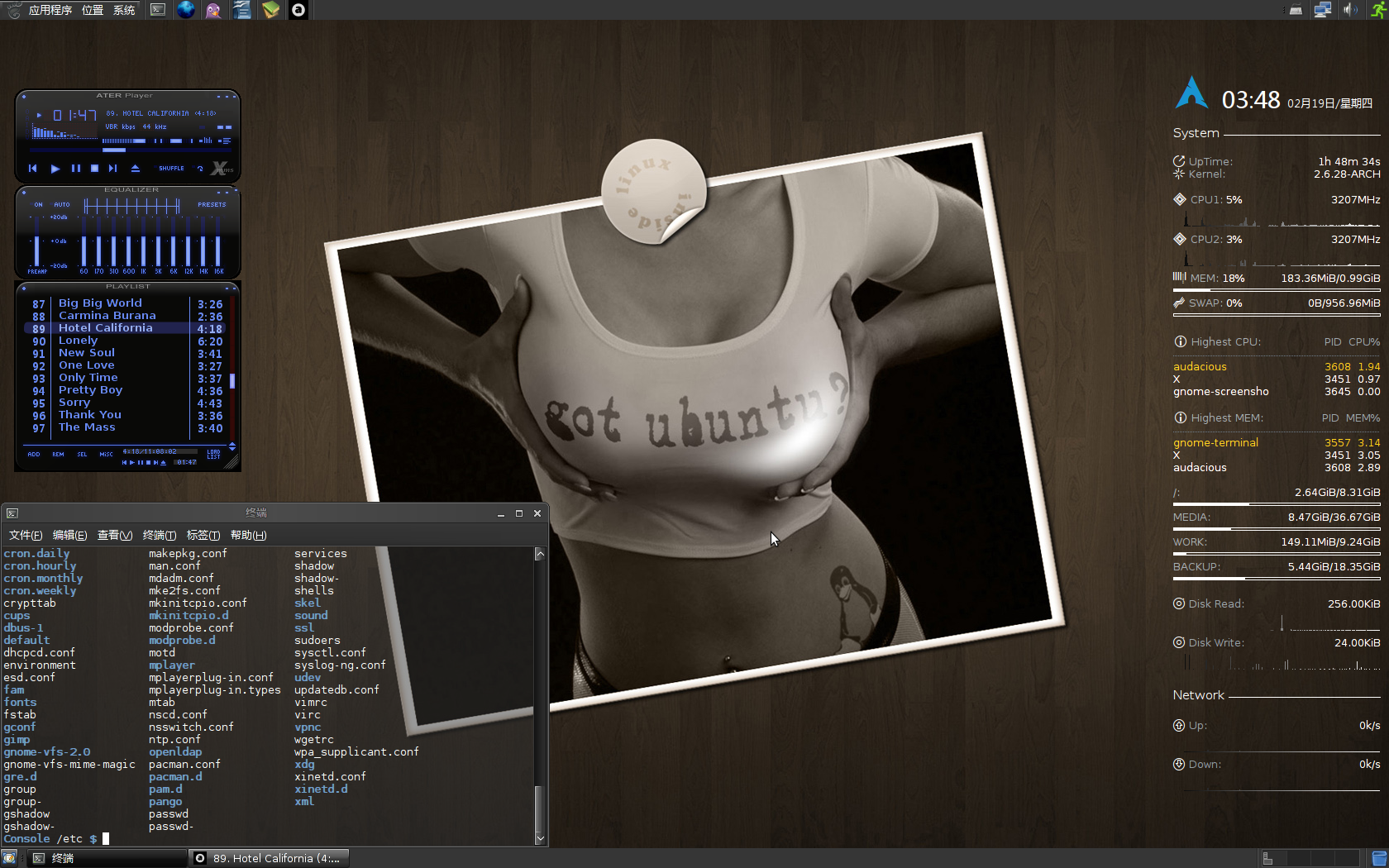This screenshot has width=1389, height=868.
Task: Select 'Only Time' track in playlist
Action: click(x=88, y=378)
